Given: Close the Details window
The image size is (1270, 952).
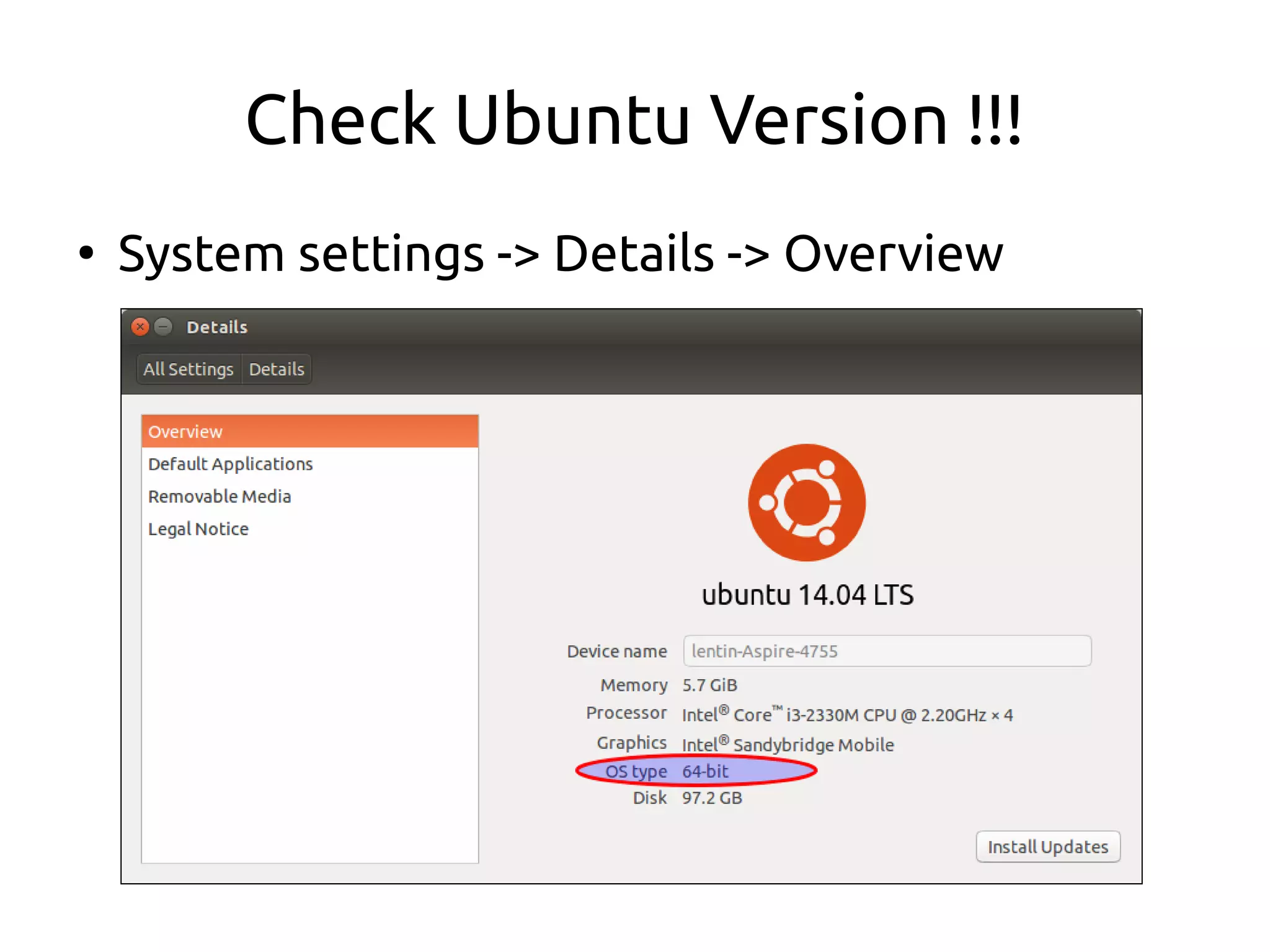Looking at the screenshot, I should tap(140, 327).
